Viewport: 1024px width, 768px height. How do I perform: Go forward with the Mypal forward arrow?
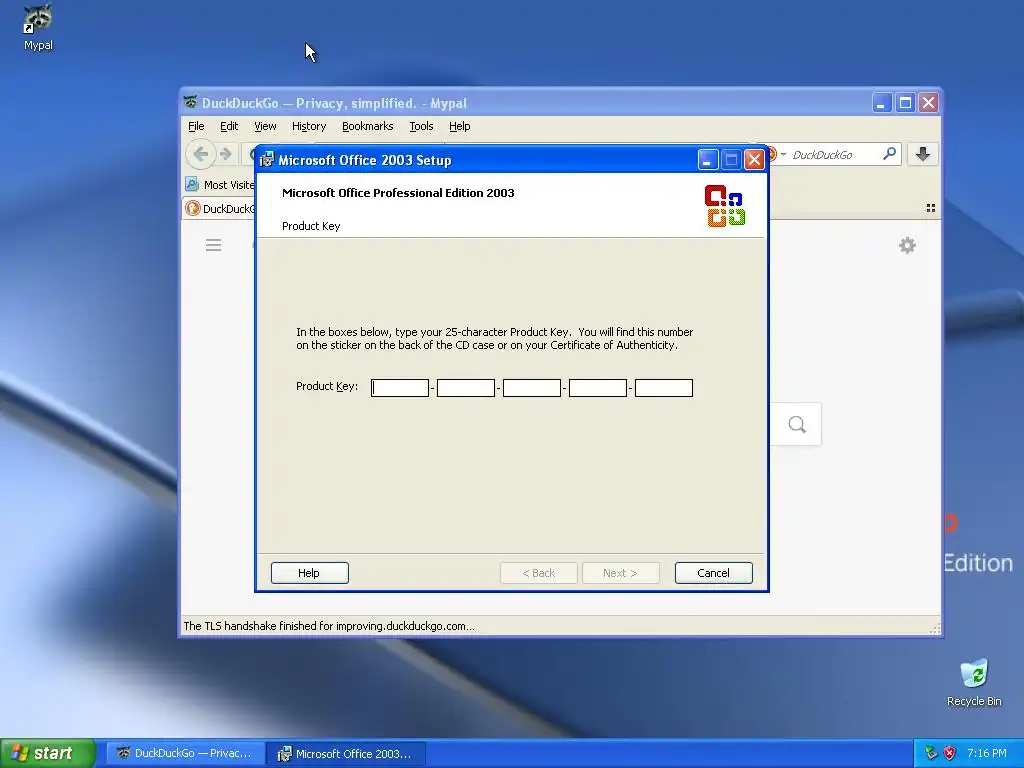225,154
